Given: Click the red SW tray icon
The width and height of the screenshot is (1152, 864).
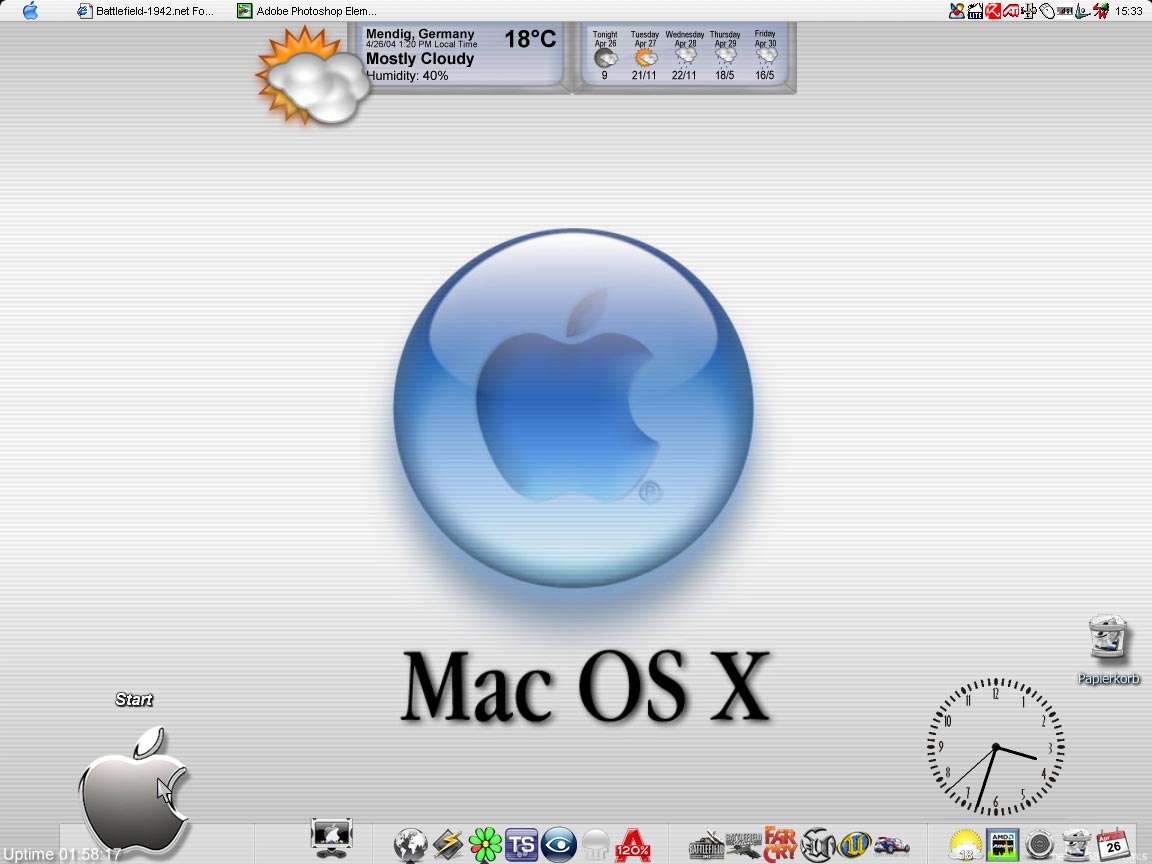Looking at the screenshot, I should click(x=1101, y=11).
